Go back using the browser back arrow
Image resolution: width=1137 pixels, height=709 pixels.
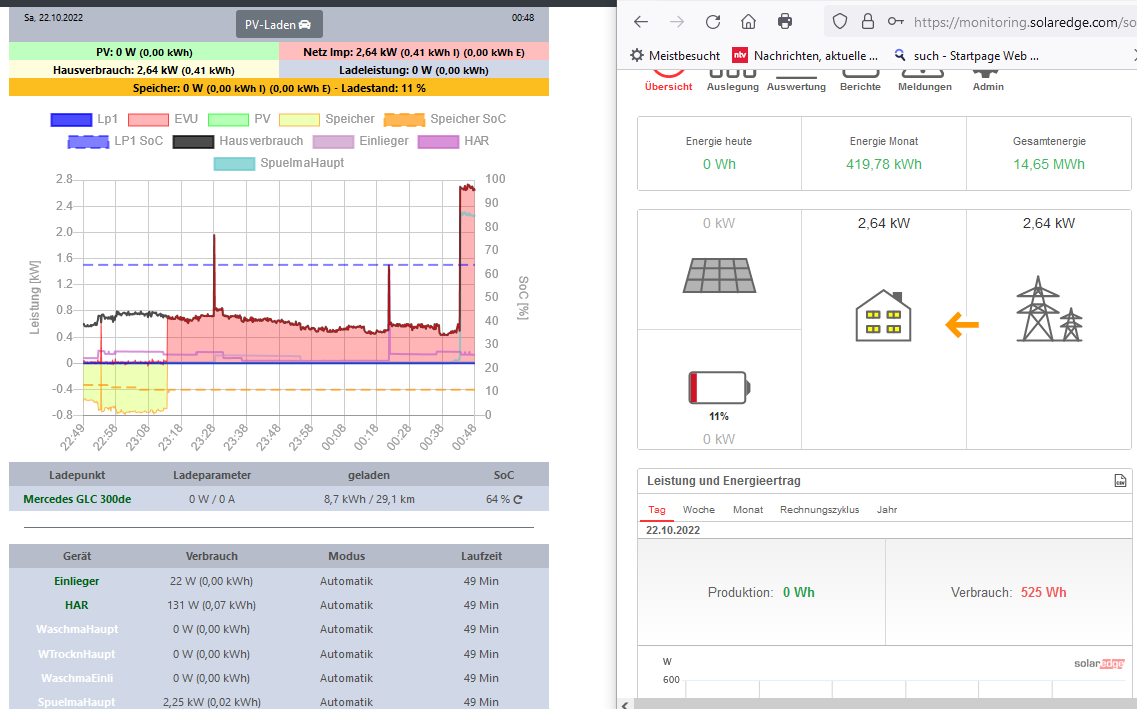641,21
